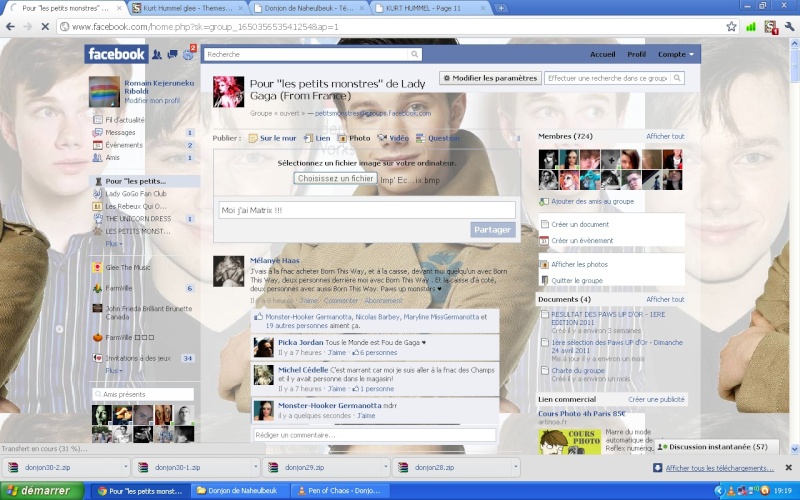Click the Facebook logo
The height and width of the screenshot is (500, 800).
click(x=116, y=54)
